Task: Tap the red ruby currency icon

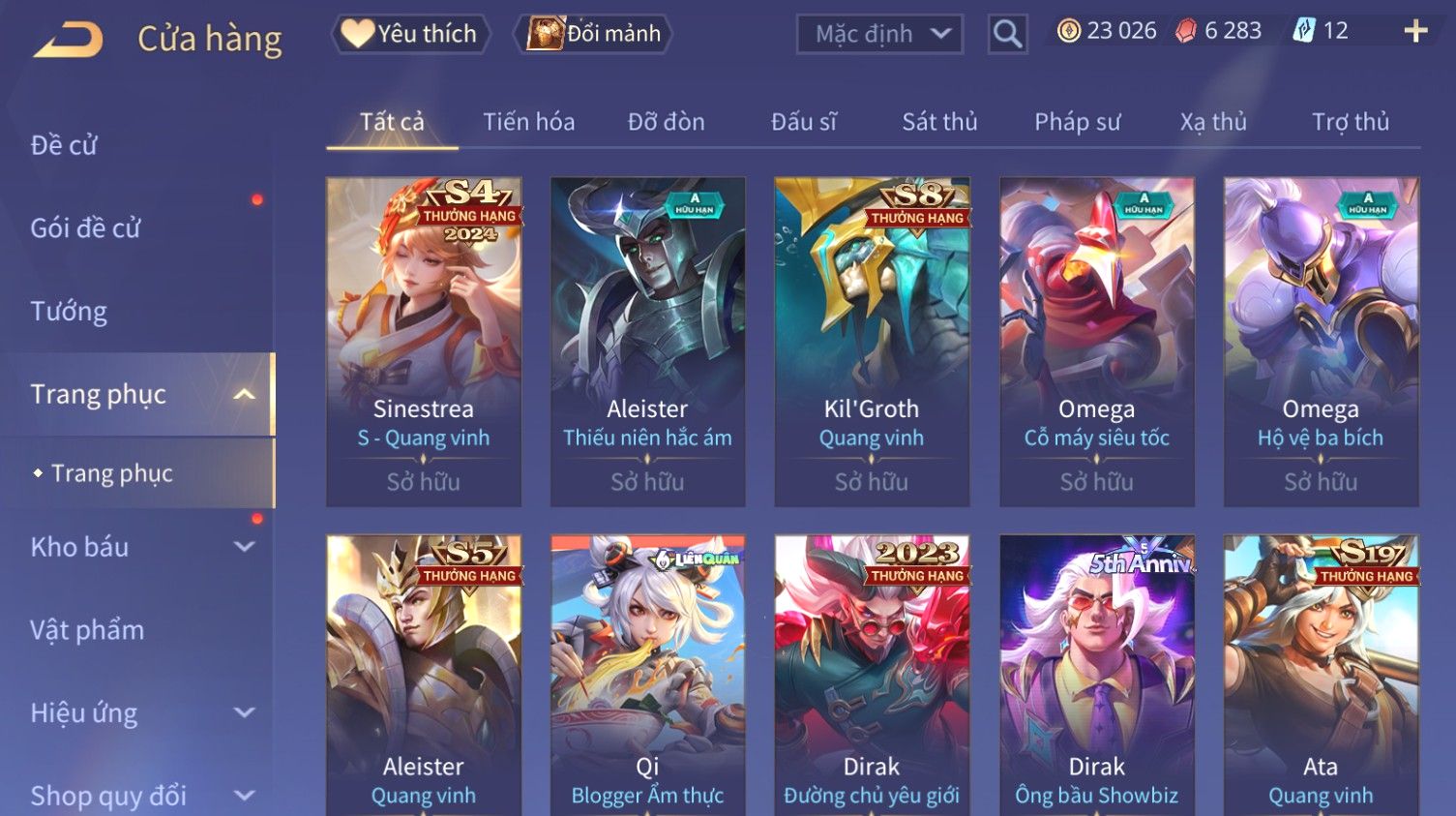Action: (x=1186, y=31)
